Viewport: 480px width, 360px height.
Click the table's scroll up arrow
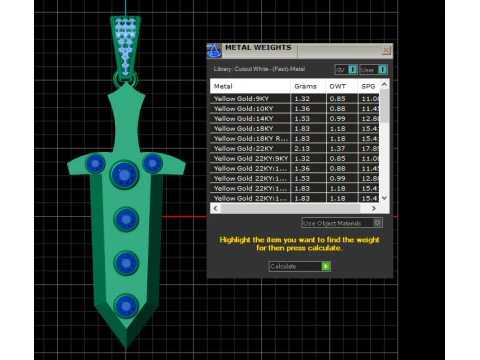tap(384, 84)
